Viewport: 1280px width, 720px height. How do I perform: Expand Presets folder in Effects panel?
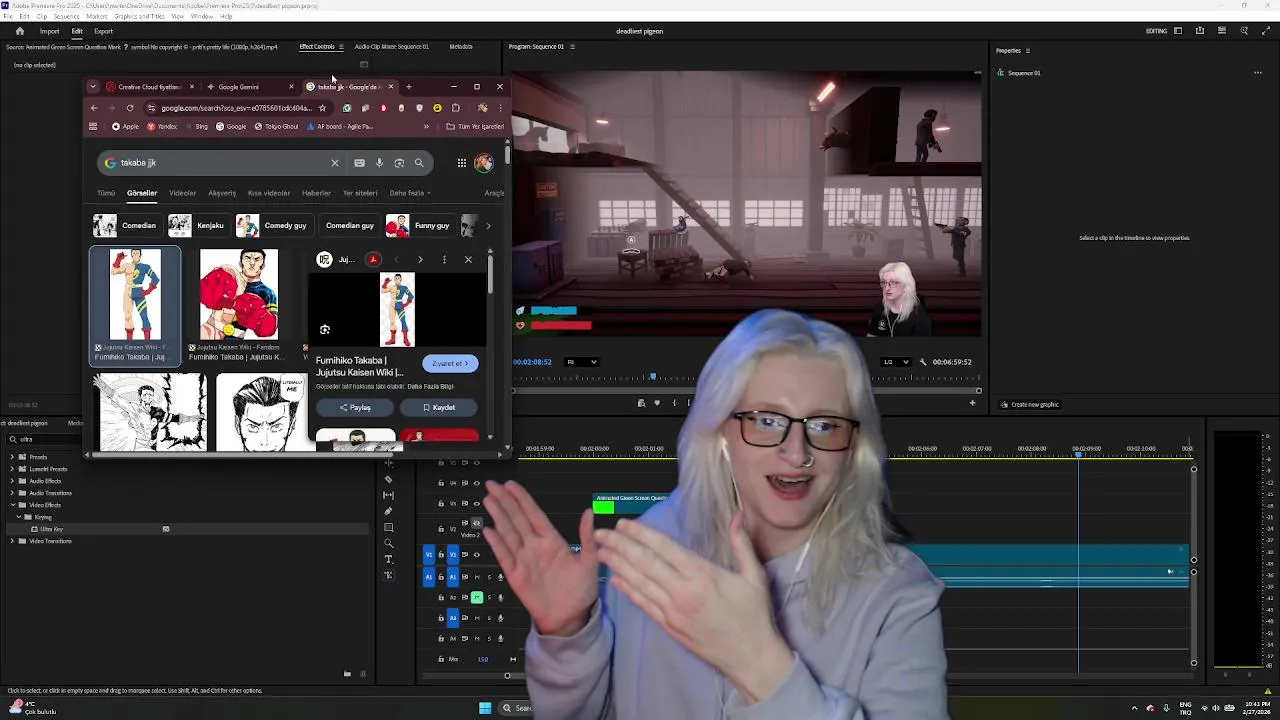(x=12, y=457)
